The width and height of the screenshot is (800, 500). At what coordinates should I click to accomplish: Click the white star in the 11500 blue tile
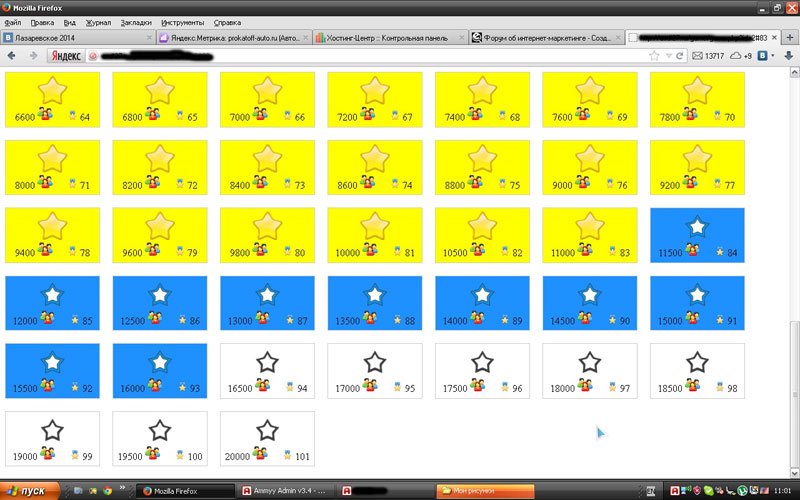[x=697, y=227]
